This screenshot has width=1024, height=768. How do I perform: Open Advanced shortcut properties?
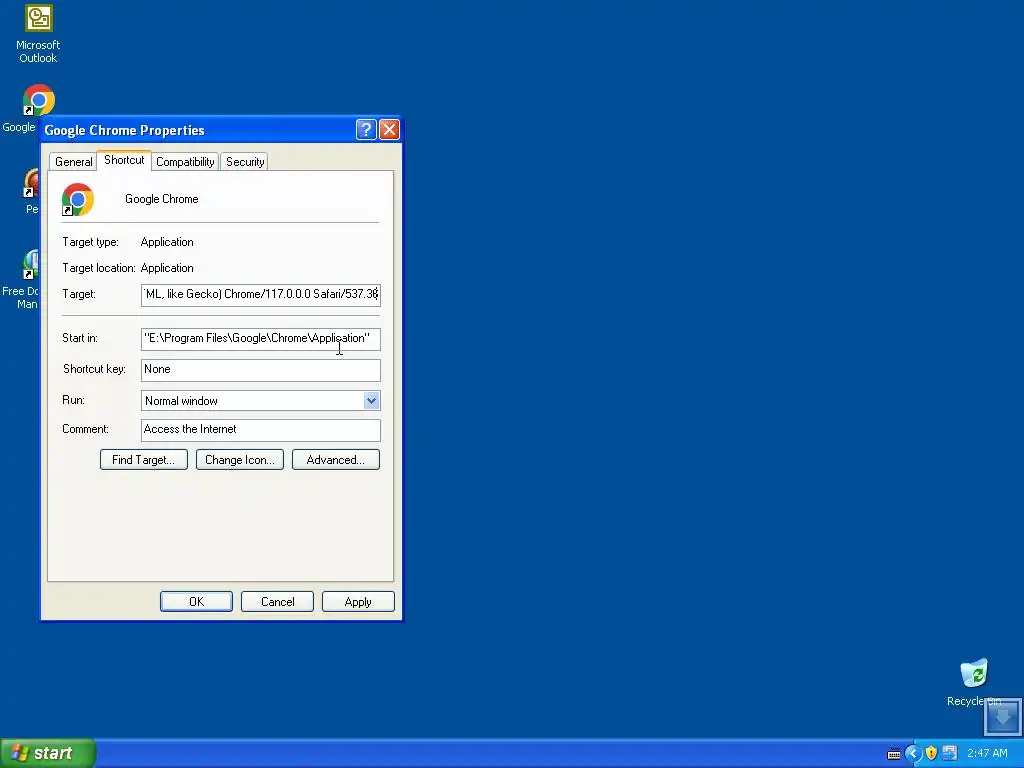point(336,460)
